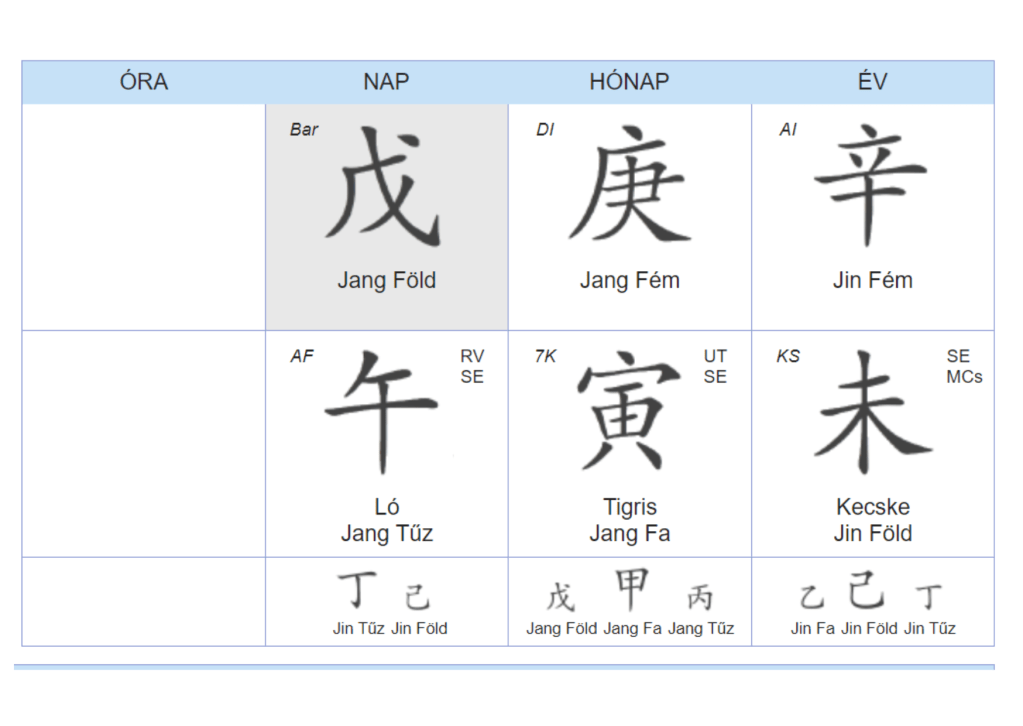Click the 辛 character under ÉV

(872, 186)
